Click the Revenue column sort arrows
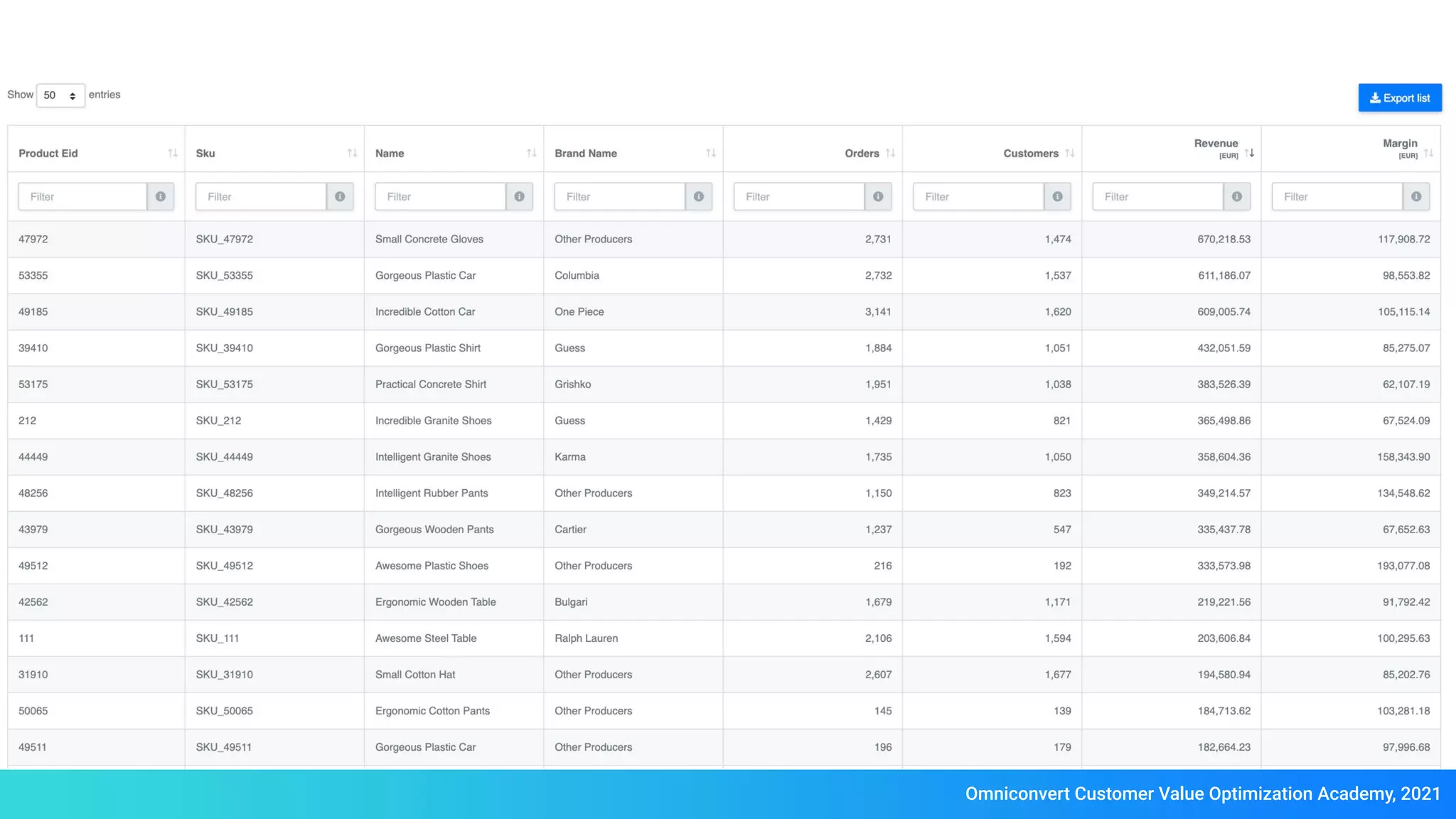The width and height of the screenshot is (1456, 819). point(1249,153)
